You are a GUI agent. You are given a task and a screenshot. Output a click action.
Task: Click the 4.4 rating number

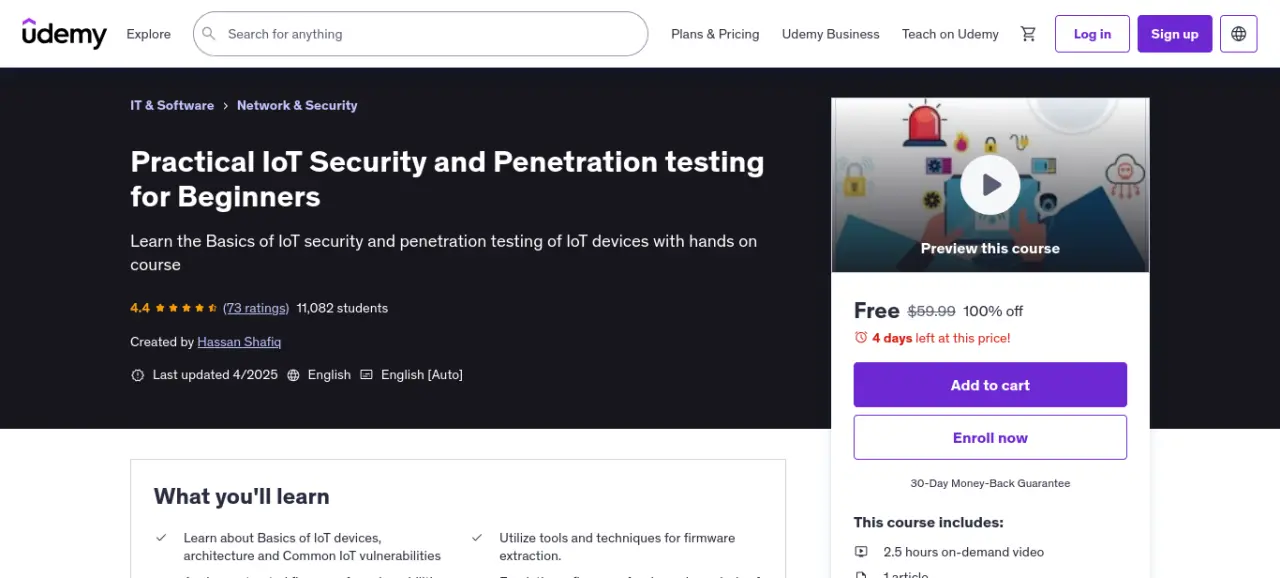coord(139,308)
